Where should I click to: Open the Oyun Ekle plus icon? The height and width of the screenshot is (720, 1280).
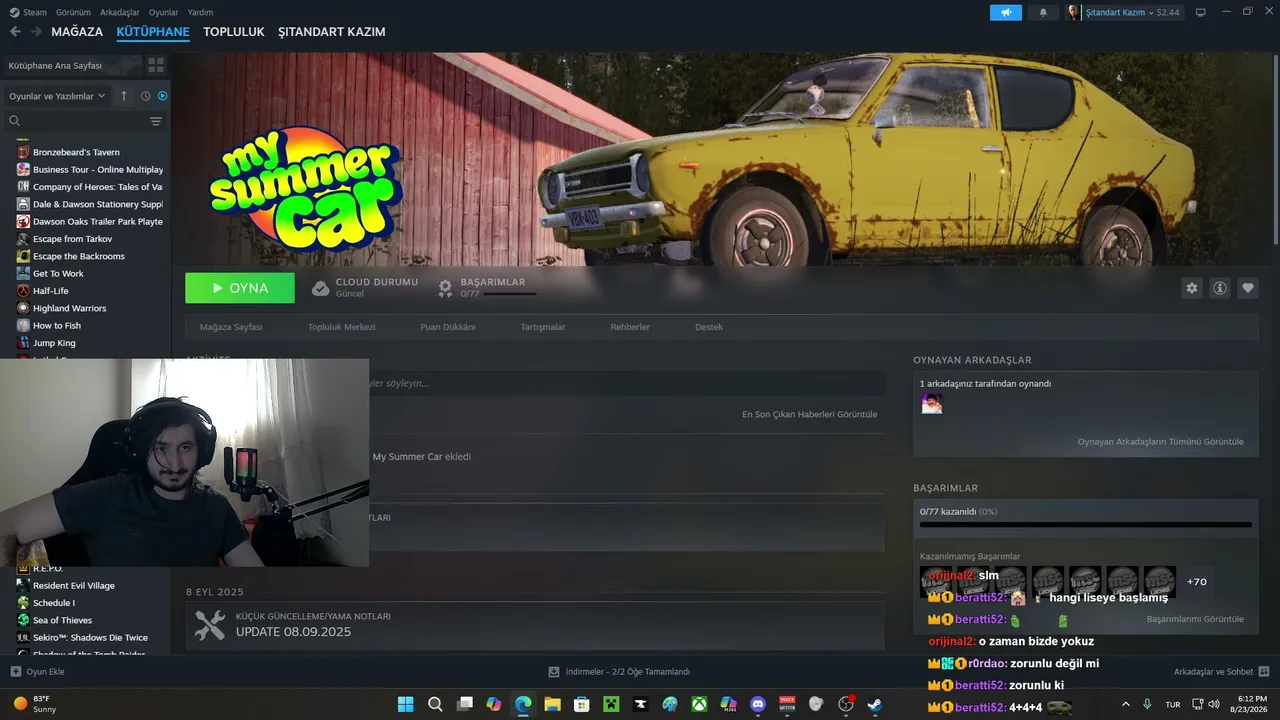click(15, 672)
